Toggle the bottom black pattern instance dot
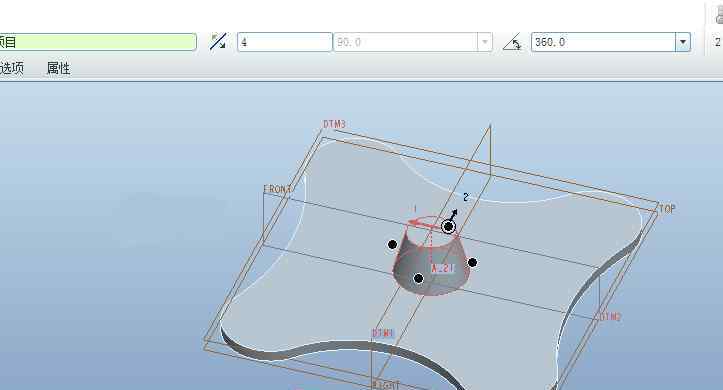 (x=418, y=278)
